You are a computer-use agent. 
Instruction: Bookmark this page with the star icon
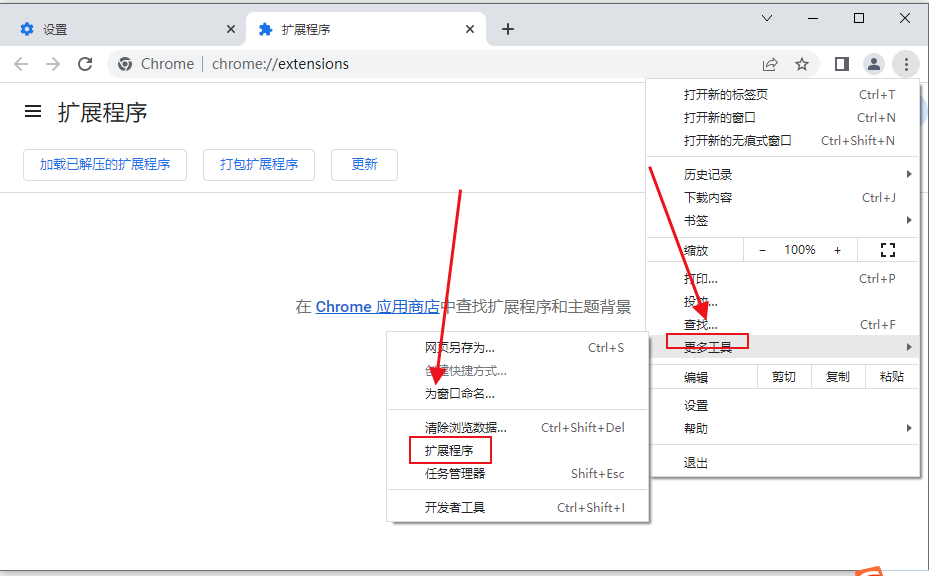802,64
